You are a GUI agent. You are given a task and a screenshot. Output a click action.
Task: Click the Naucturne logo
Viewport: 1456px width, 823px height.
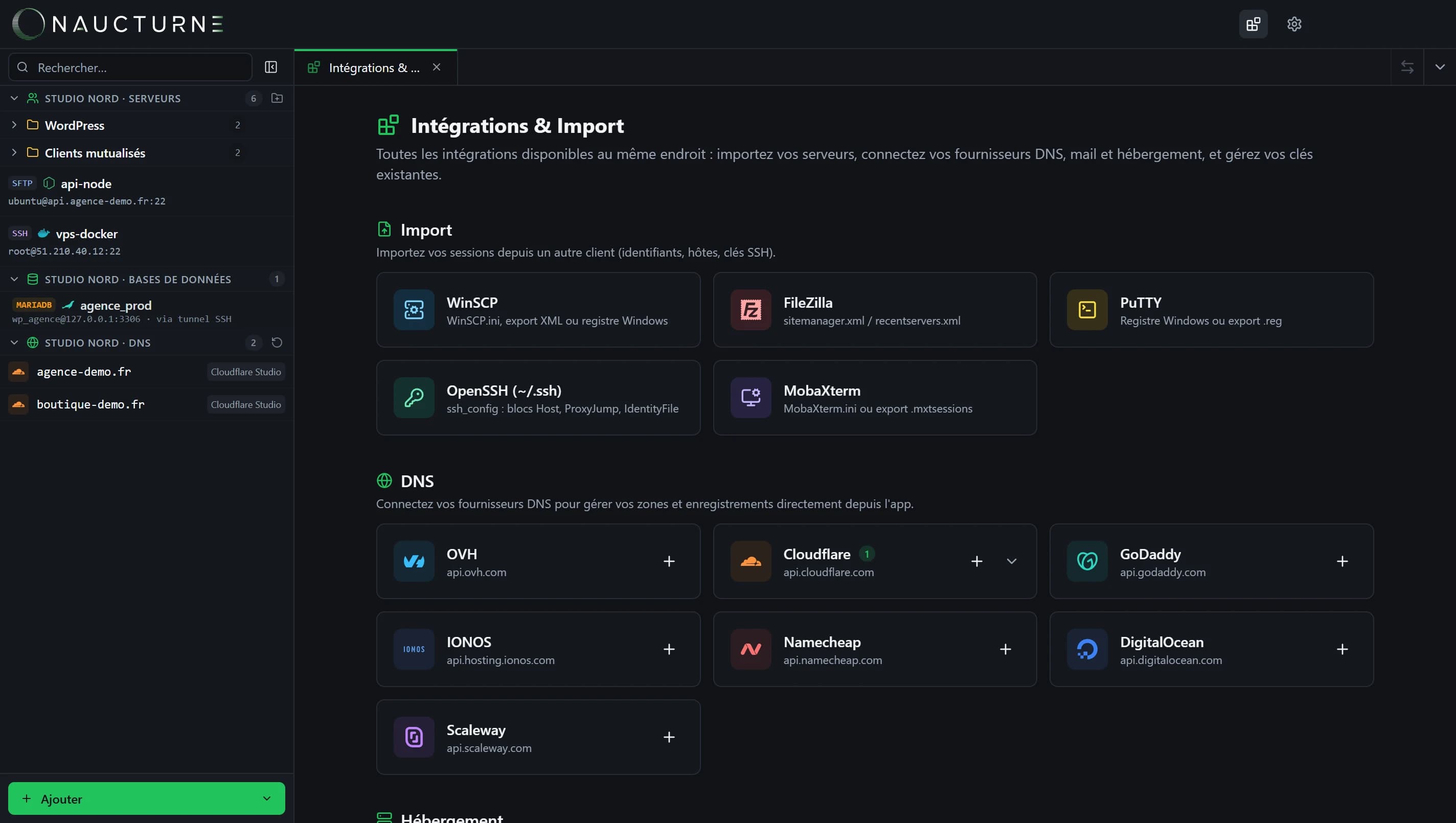(118, 24)
